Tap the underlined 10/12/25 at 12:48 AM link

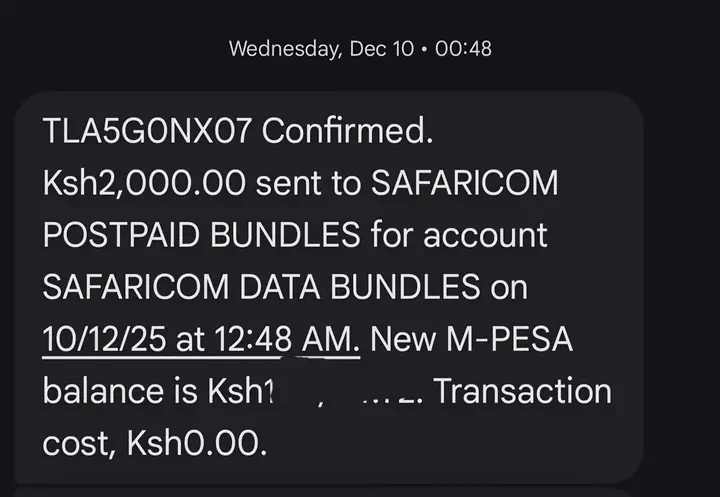200,339
